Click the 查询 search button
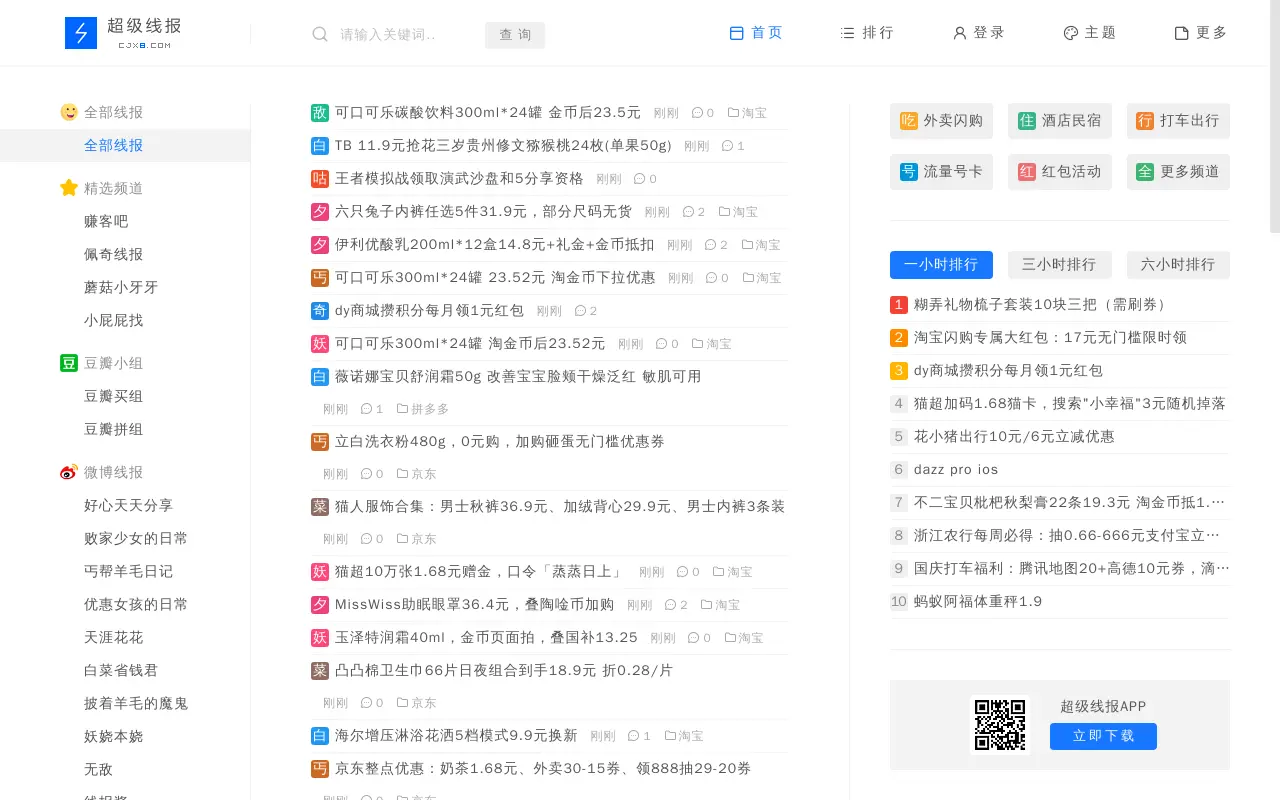1280x800 pixels. (515, 35)
